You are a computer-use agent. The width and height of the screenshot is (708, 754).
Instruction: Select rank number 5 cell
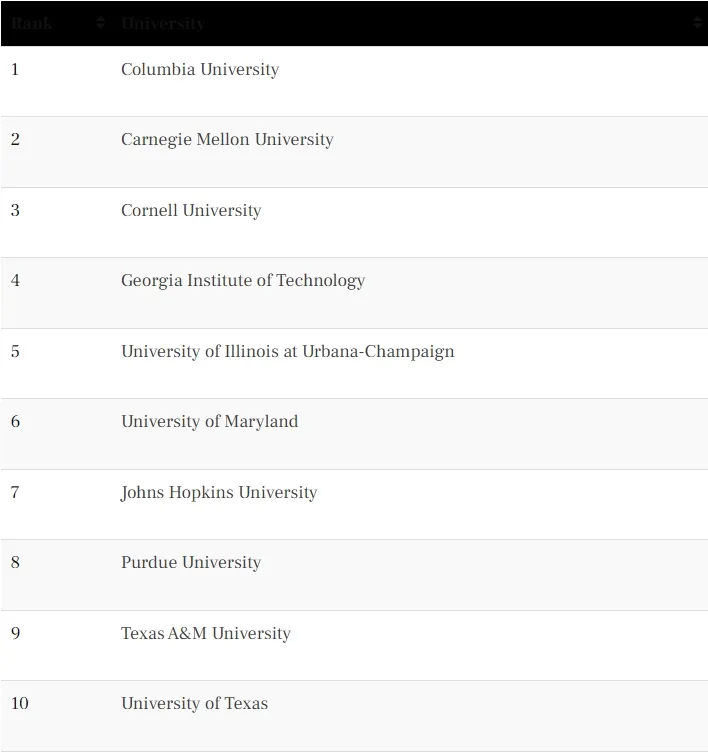point(15,351)
